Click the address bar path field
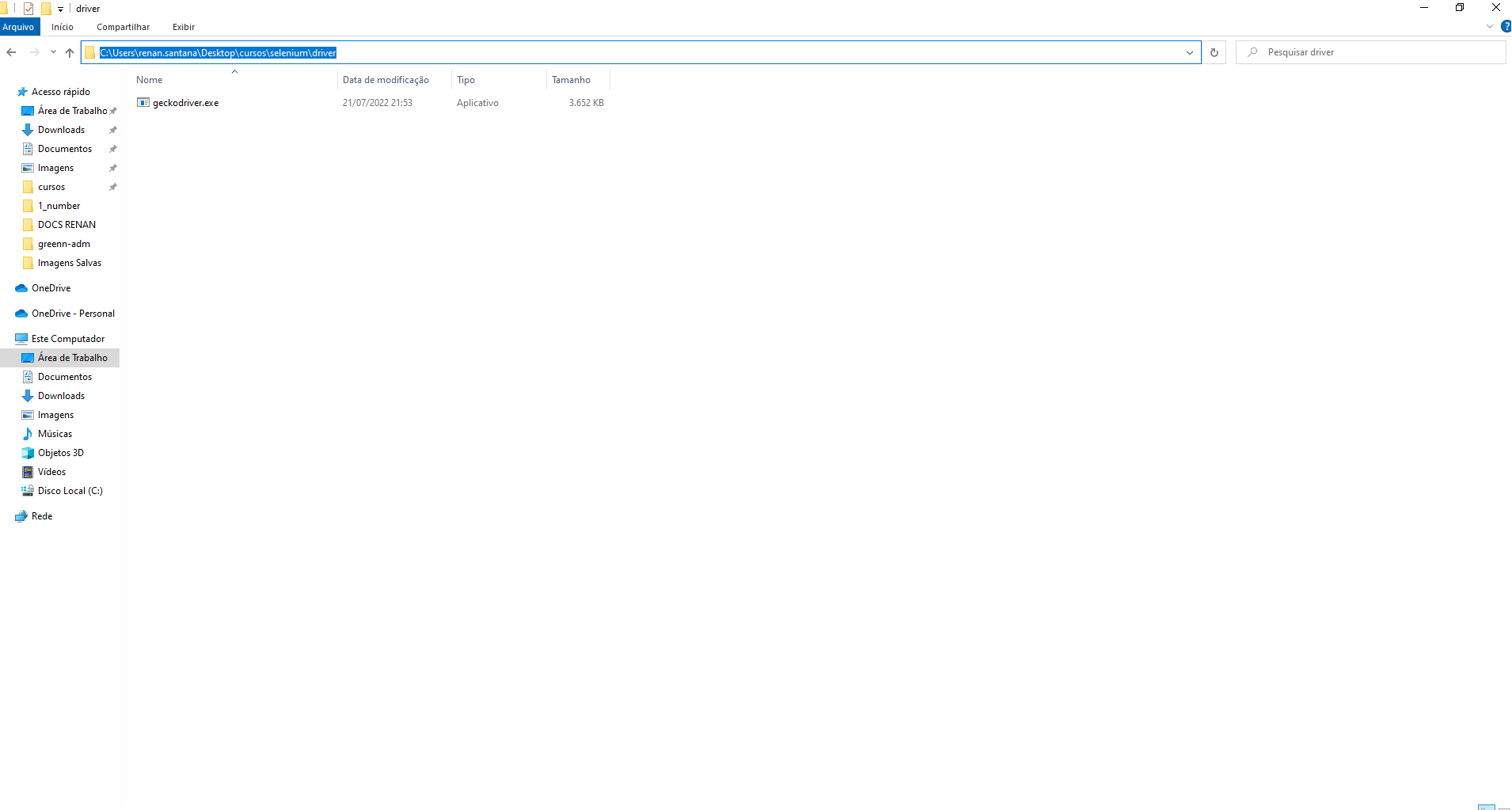 (641, 52)
